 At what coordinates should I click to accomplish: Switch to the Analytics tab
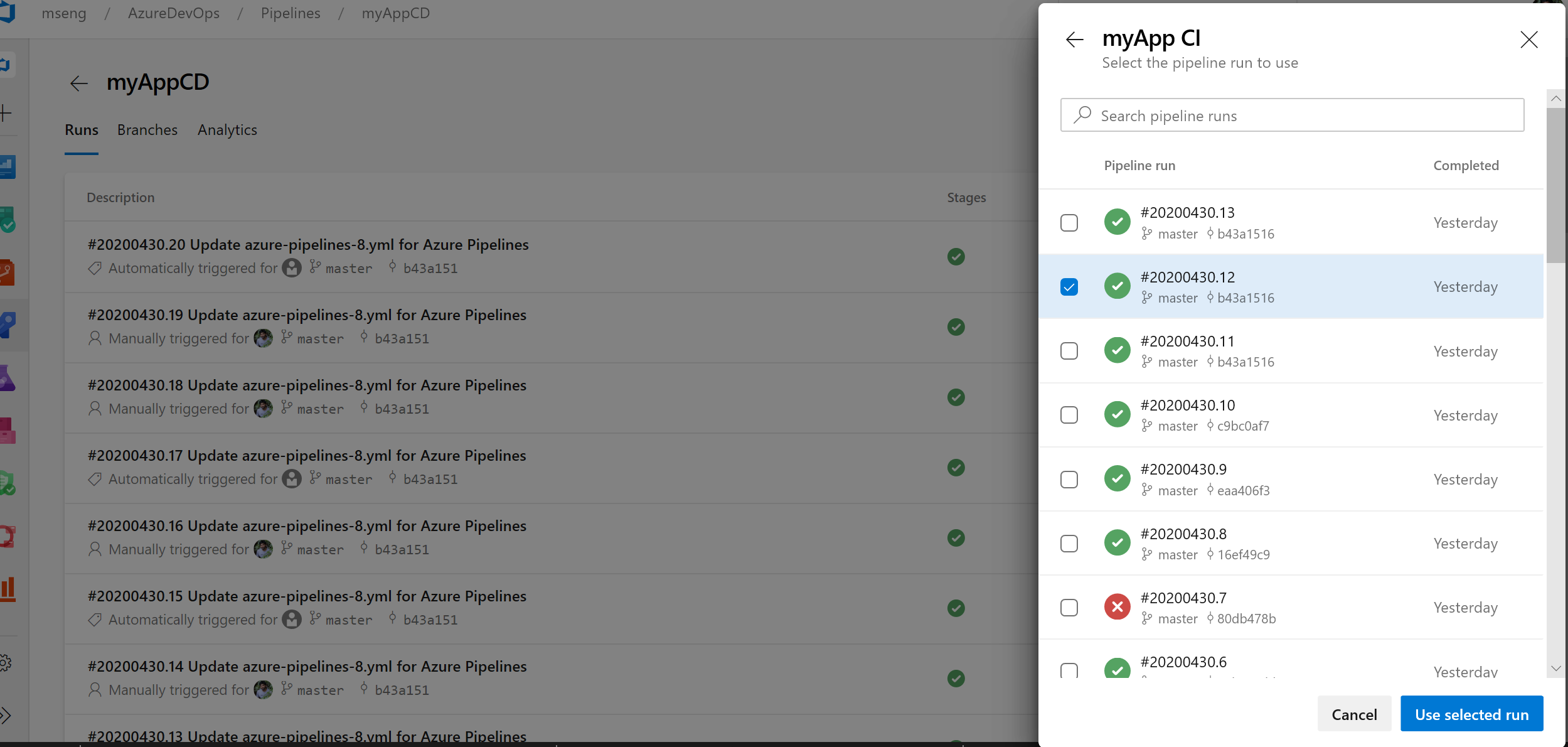point(227,130)
